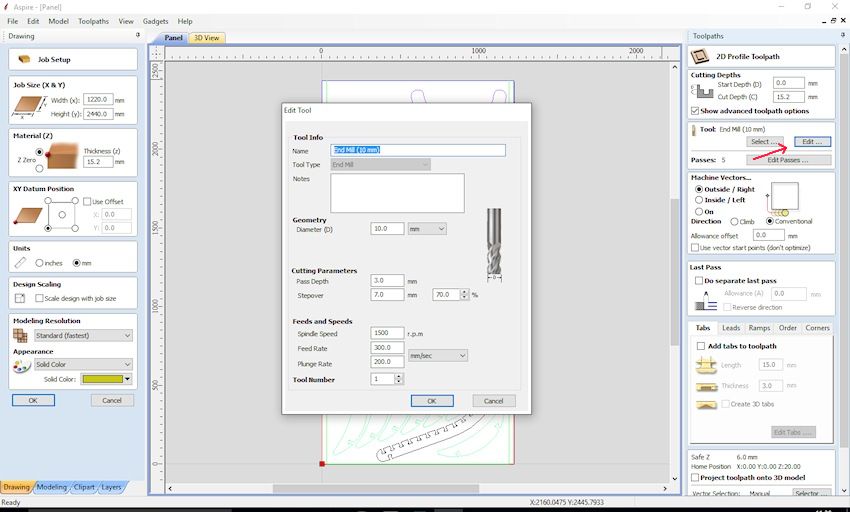Click the horizontal canvas scrollbar
The width and height of the screenshot is (850, 512).
point(376,489)
